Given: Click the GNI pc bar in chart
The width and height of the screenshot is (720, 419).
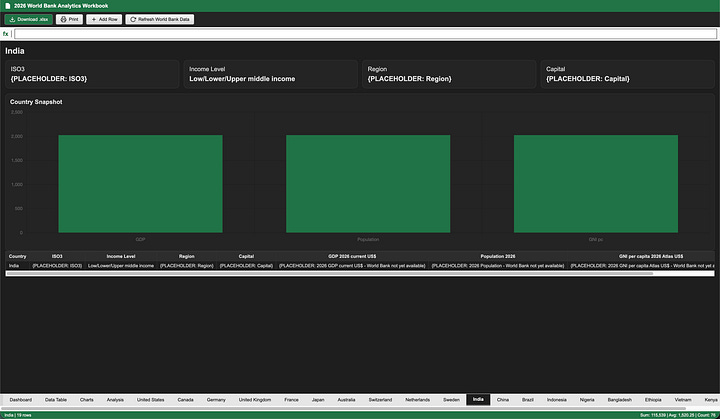Looking at the screenshot, I should click(596, 184).
